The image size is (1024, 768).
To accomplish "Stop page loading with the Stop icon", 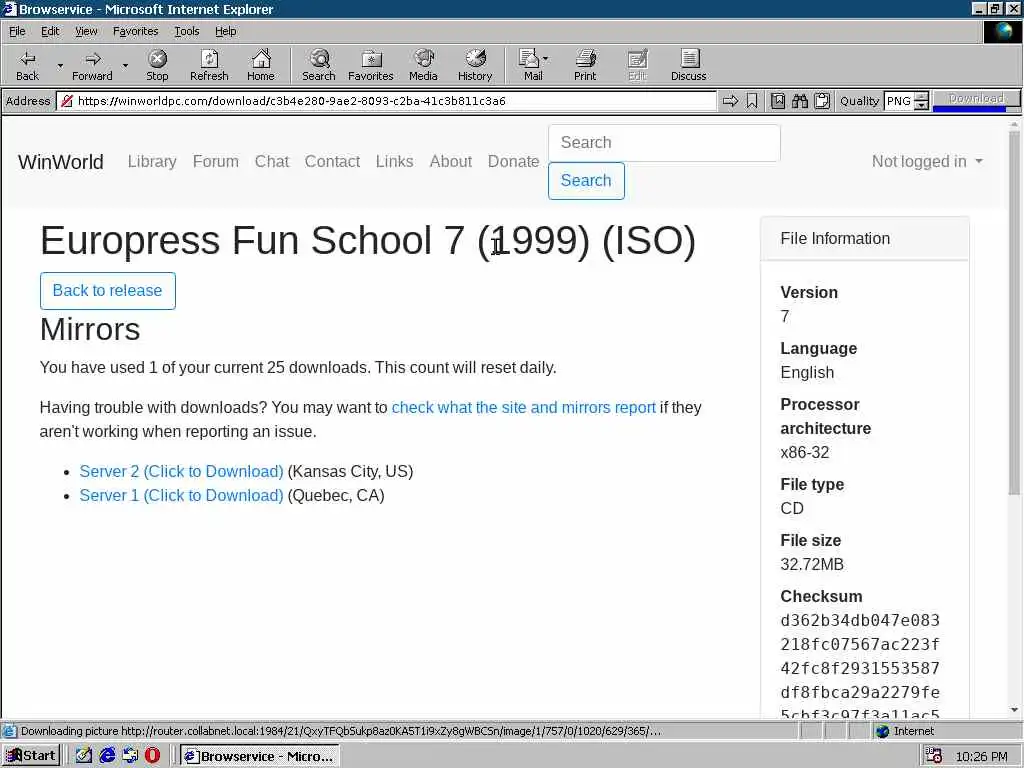I will [x=157, y=65].
